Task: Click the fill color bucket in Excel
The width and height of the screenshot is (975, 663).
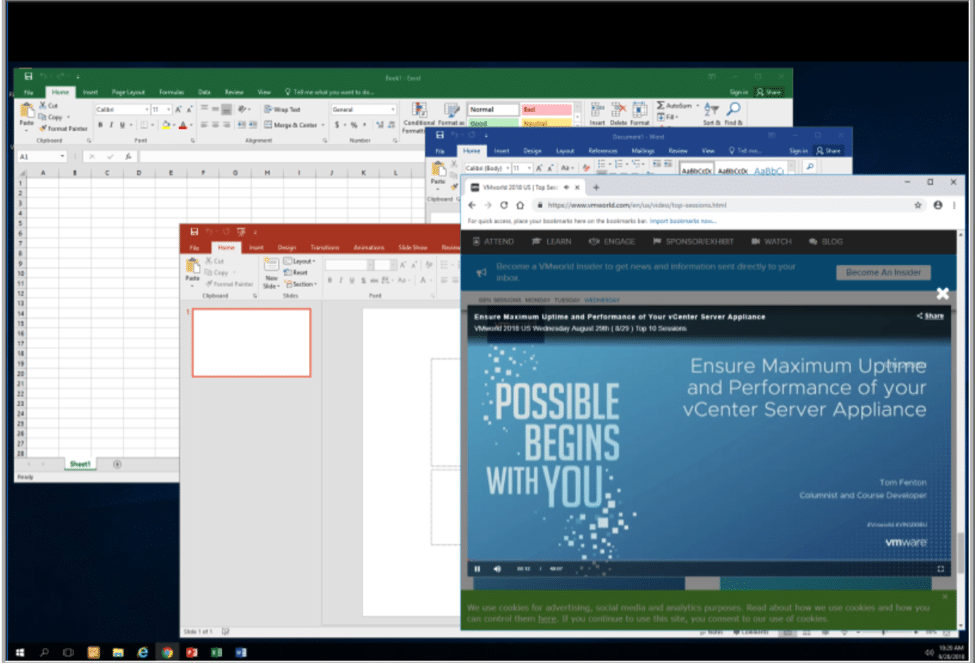Action: (x=166, y=125)
